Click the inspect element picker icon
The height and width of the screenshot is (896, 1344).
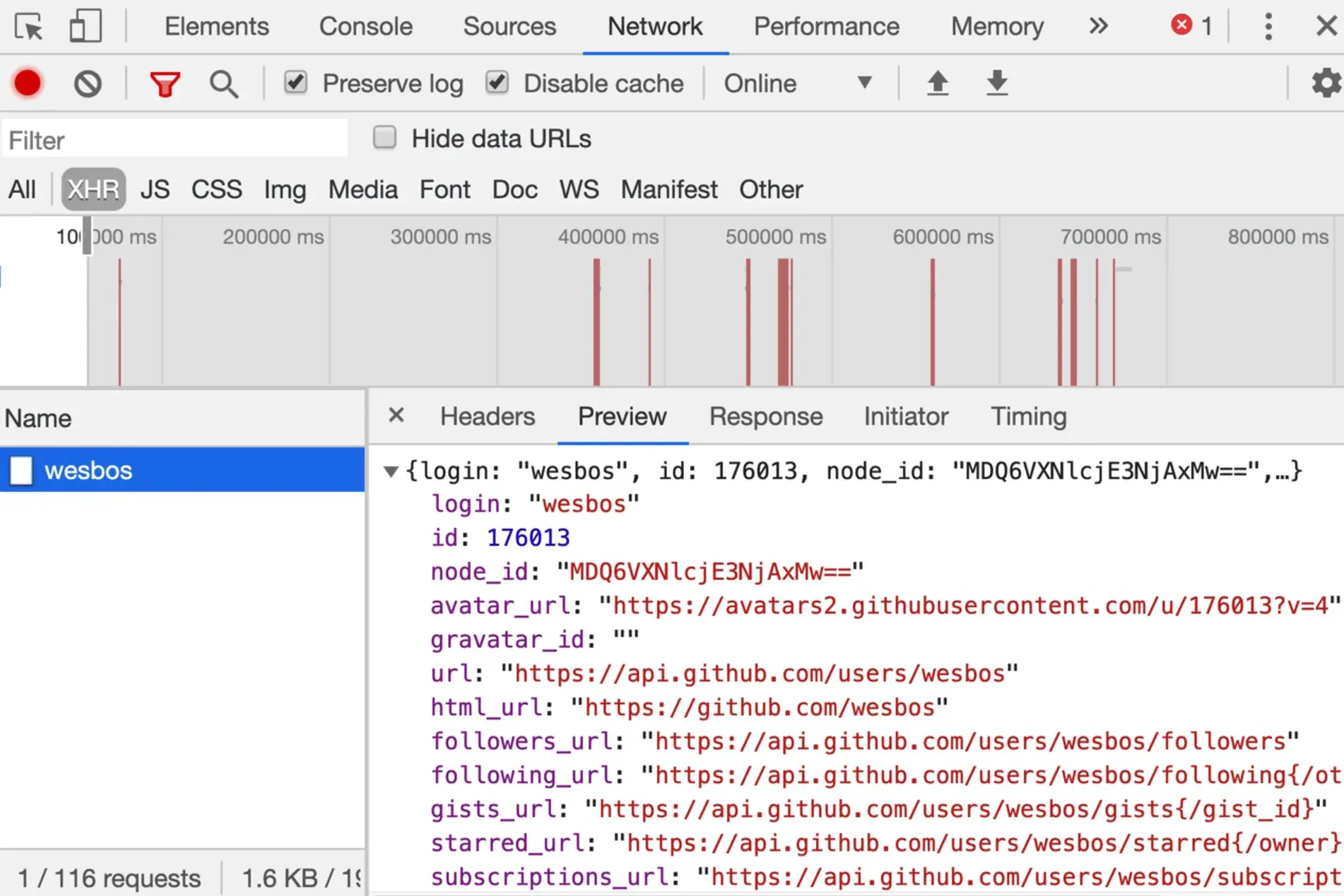click(x=29, y=27)
